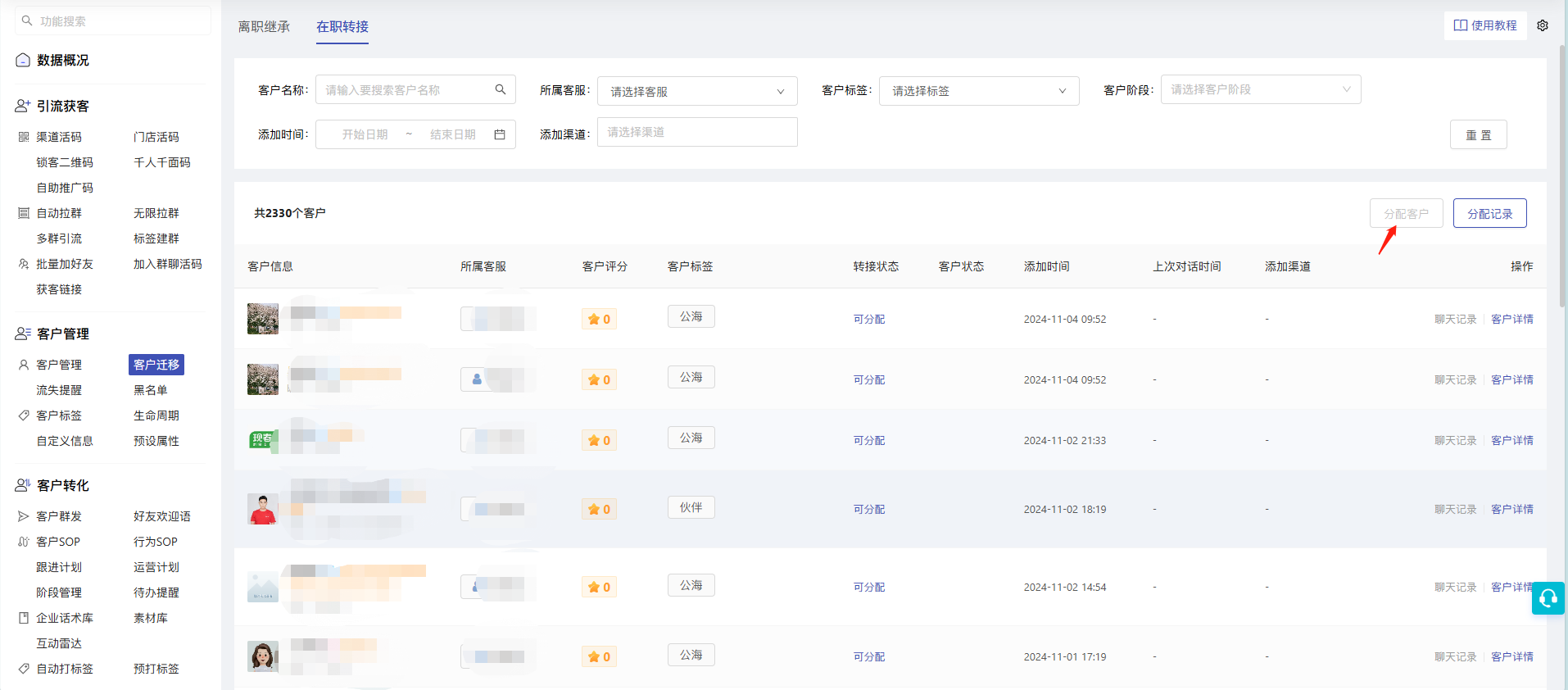Click the 数据概况 sidebar icon

pyautogui.click(x=23, y=60)
